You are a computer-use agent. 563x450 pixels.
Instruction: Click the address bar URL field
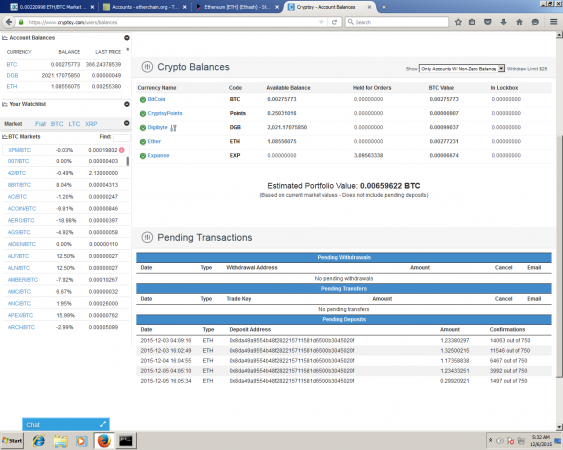click(172, 22)
